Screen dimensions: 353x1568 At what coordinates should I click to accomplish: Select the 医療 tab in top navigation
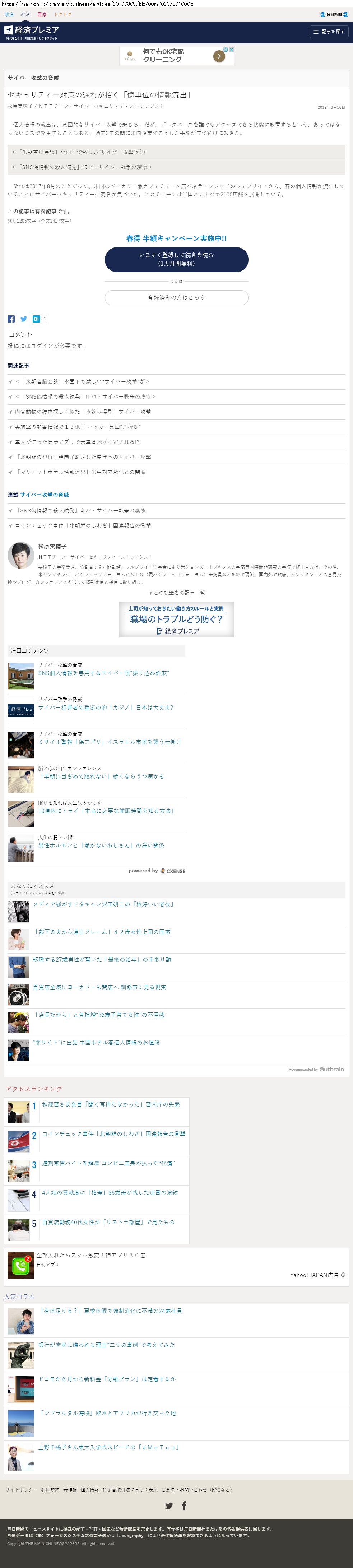point(42,14)
